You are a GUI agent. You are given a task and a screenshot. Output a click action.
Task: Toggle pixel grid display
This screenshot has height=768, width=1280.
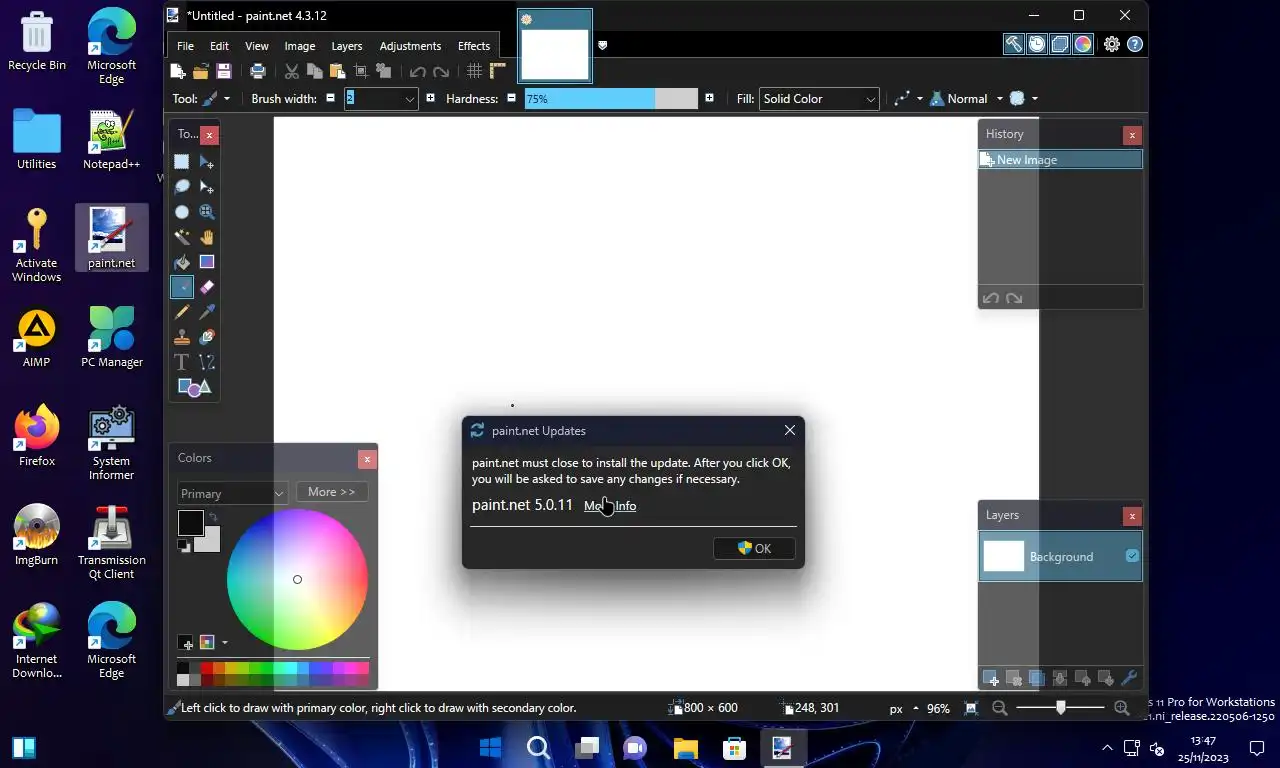point(474,71)
